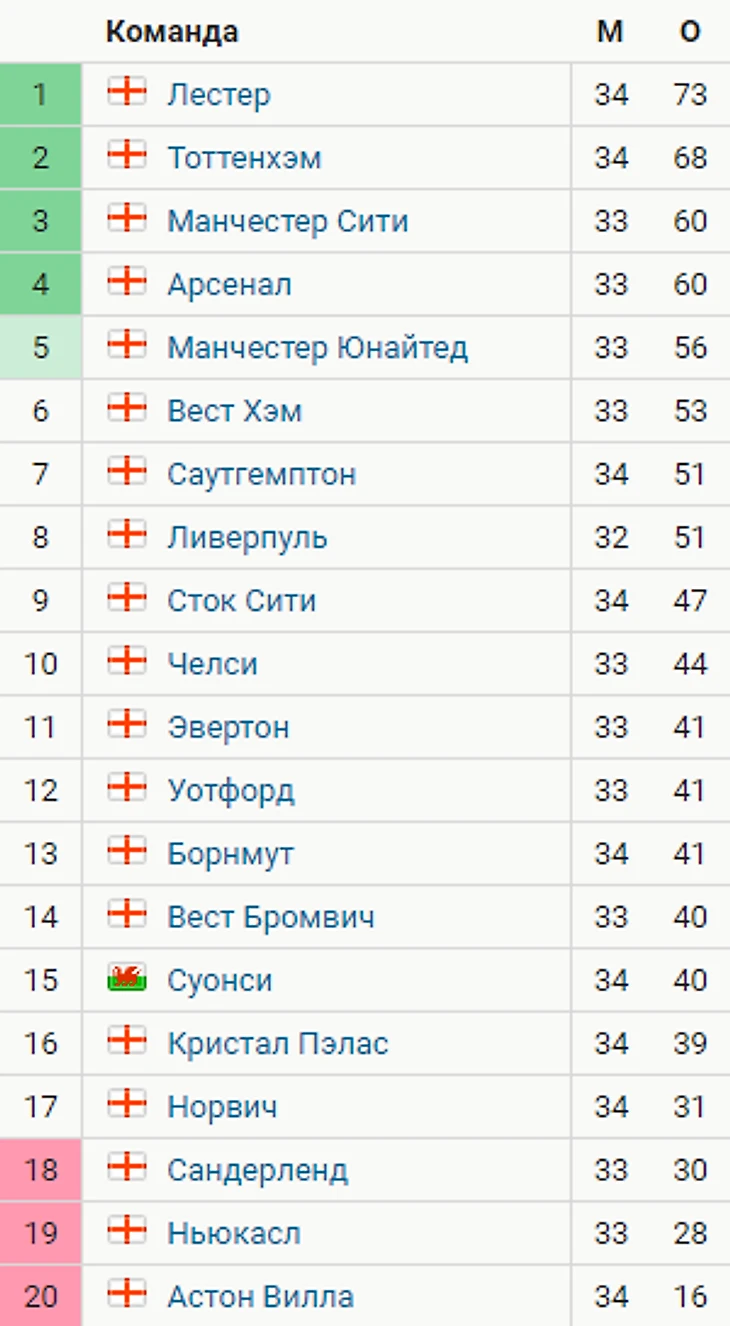Open the Манчестер Сити team link
The height and width of the screenshot is (1326, 730).
pyautogui.click(x=288, y=221)
